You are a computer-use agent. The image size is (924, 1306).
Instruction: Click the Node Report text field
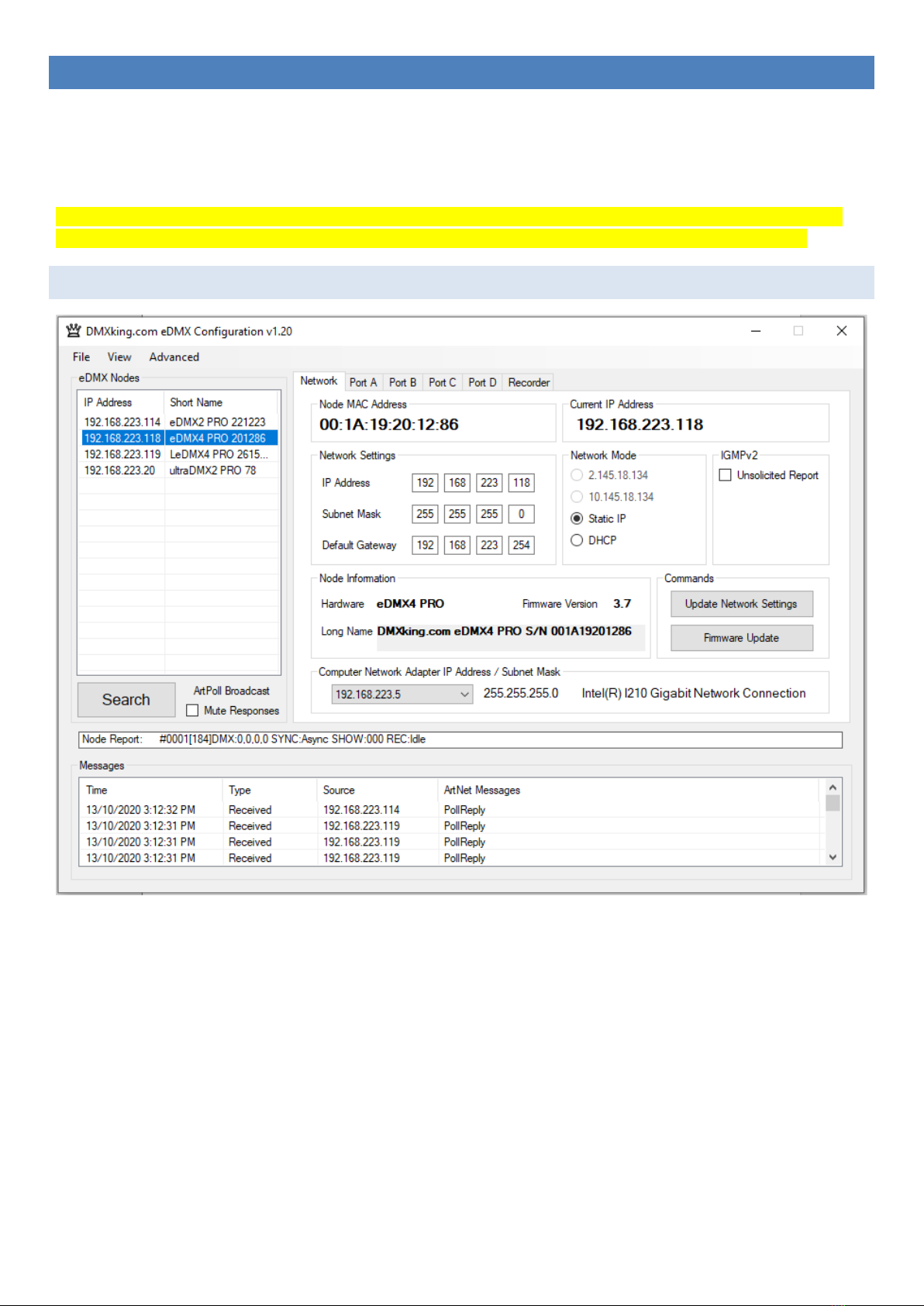(460, 739)
